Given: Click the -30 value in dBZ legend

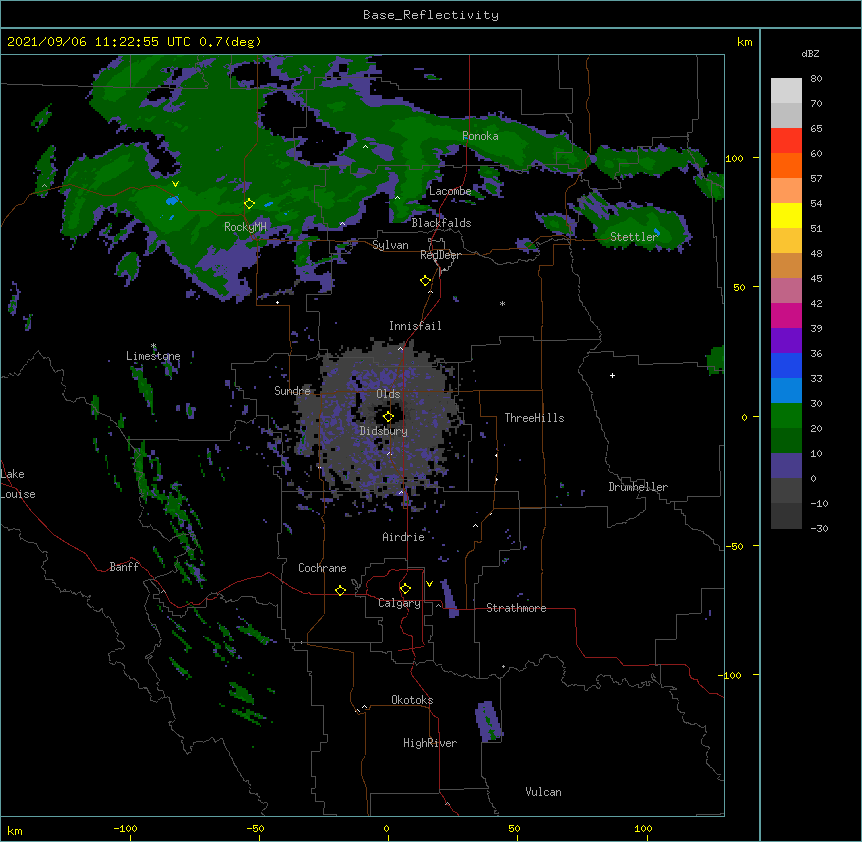Looking at the screenshot, I should 819,528.
